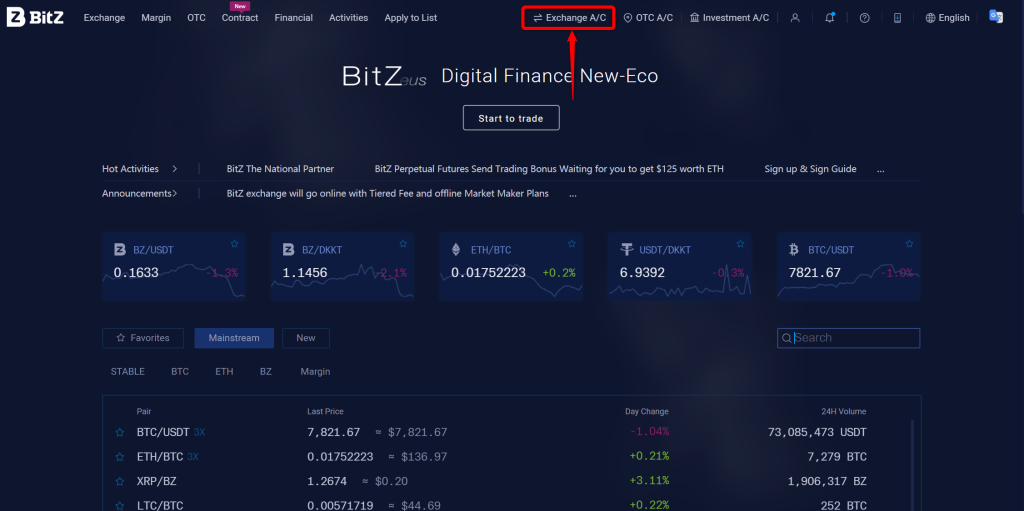Screen dimensions: 1024x511
Task: Click the Bitcoin icon on BTC/USDT card
Action: click(x=794, y=250)
